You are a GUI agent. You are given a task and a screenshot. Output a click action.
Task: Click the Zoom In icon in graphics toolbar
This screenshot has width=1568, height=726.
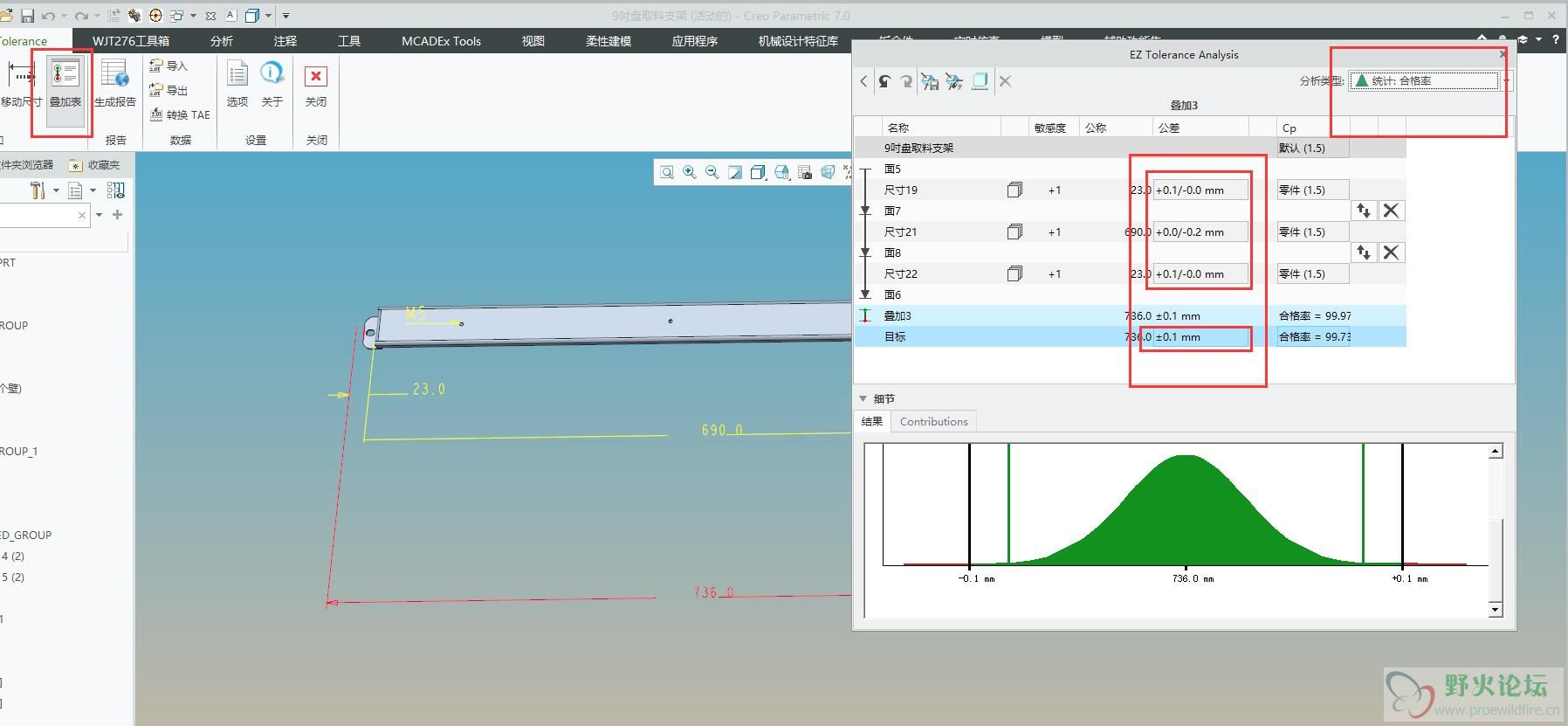pyautogui.click(x=690, y=172)
